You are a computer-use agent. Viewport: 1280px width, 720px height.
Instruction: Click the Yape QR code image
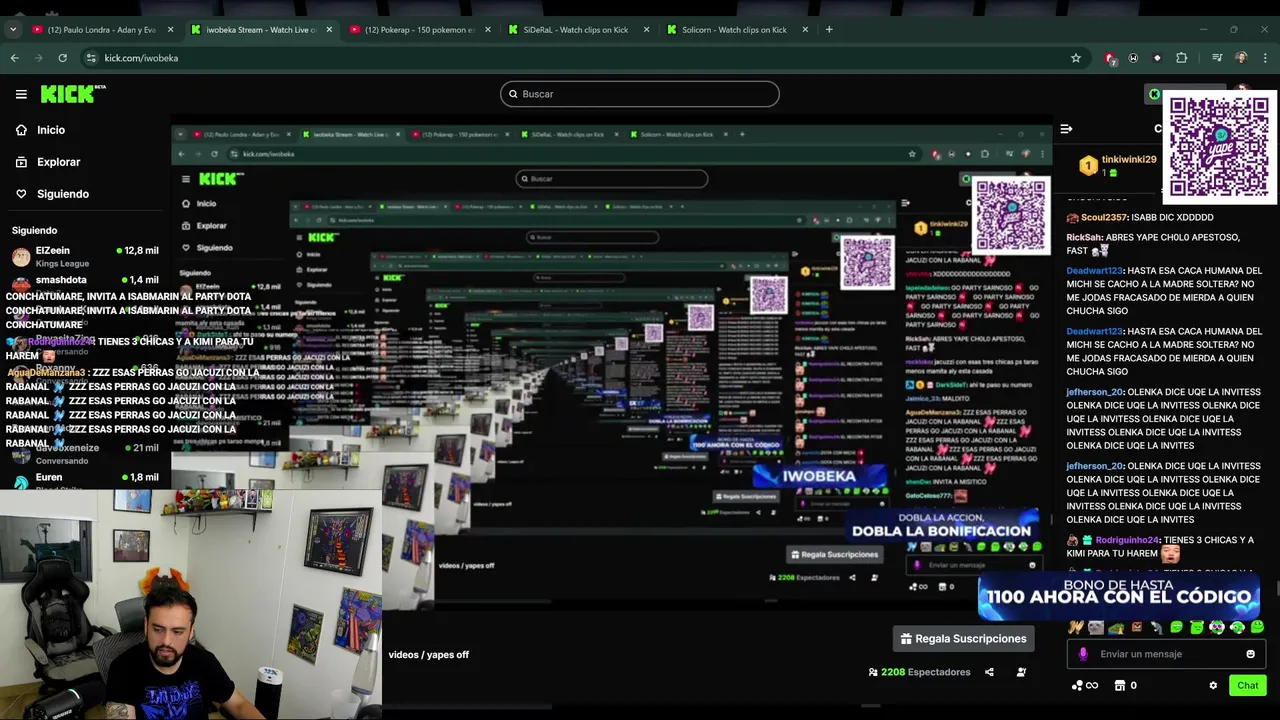[1220, 148]
